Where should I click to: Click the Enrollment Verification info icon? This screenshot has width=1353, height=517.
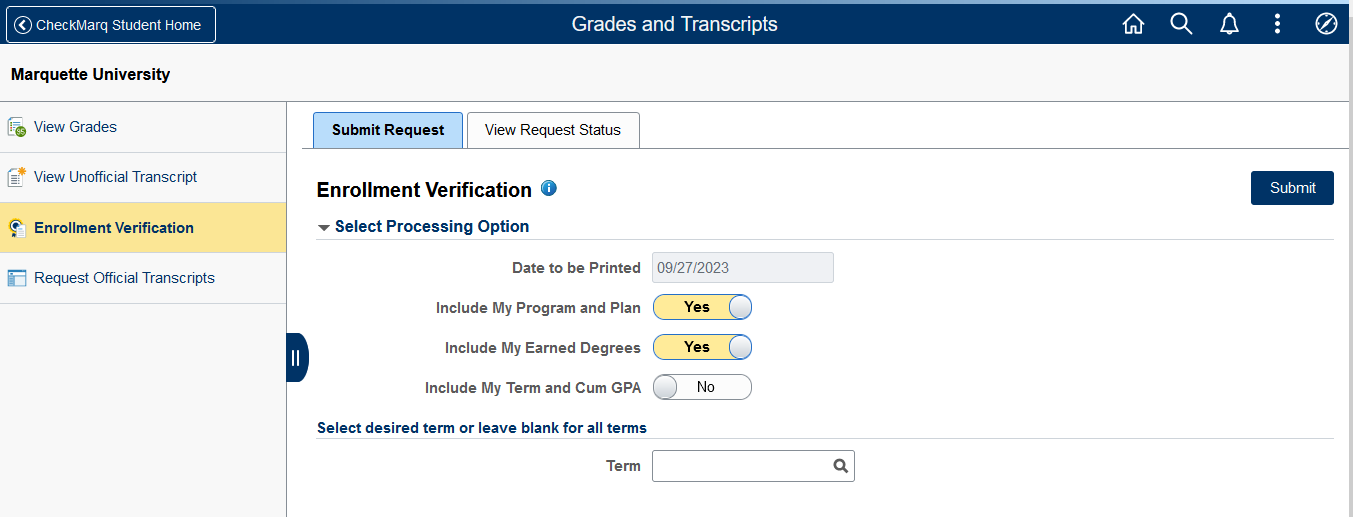pos(548,188)
